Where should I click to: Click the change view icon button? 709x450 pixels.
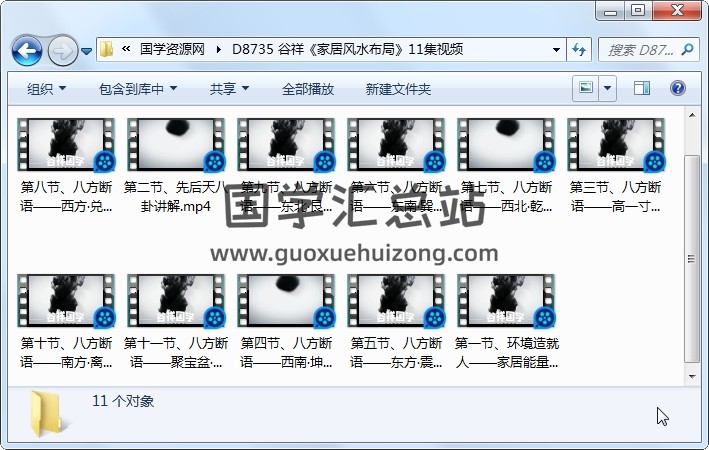click(587, 89)
